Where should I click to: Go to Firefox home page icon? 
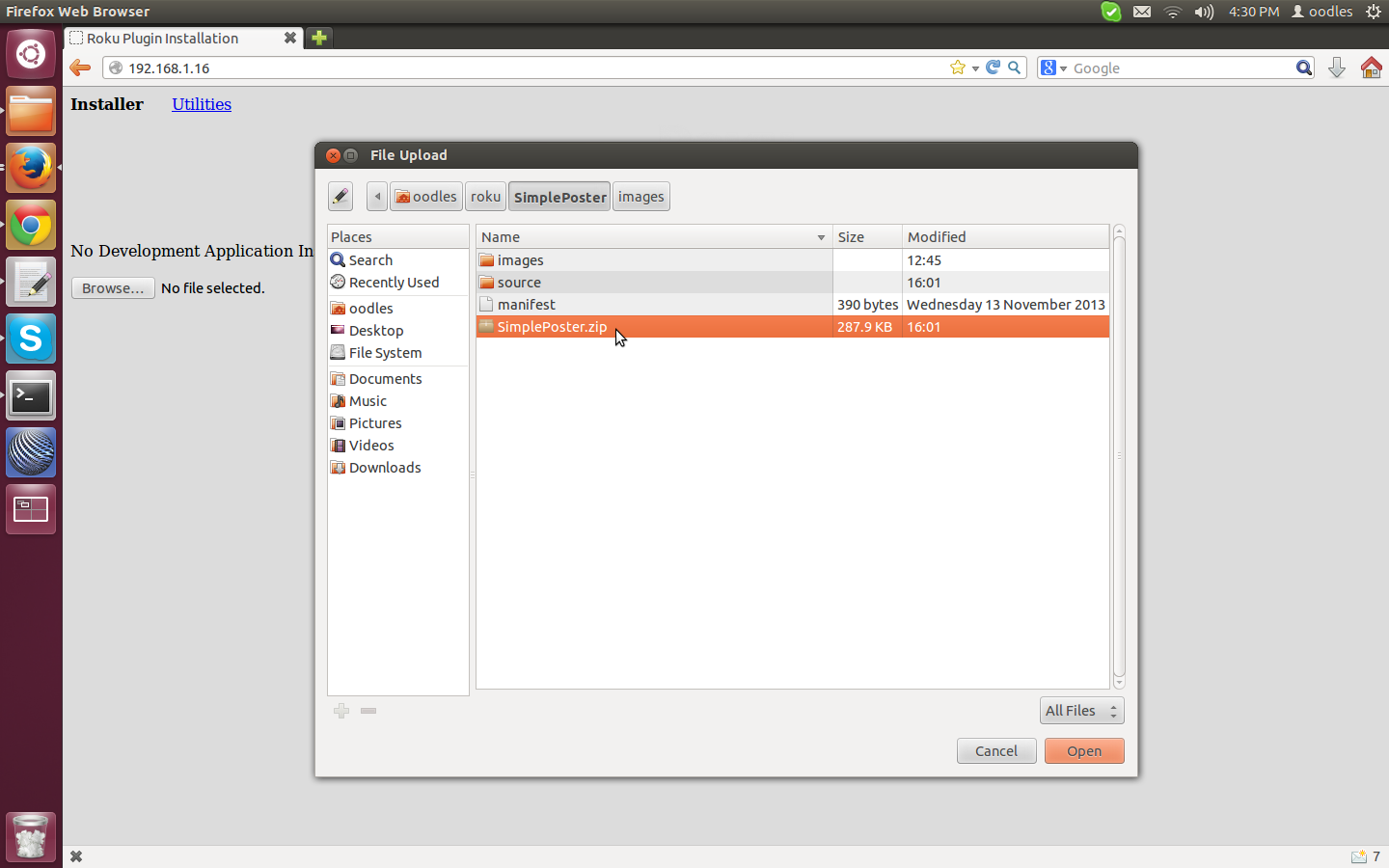[x=1371, y=68]
